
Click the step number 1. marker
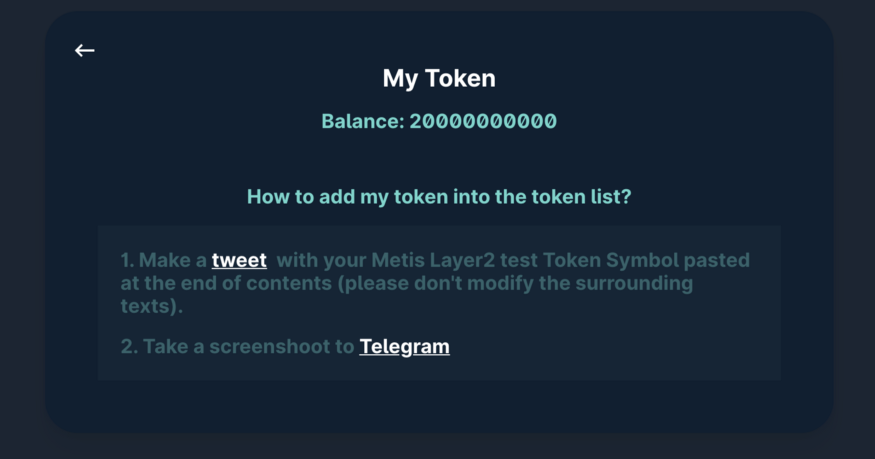click(x=127, y=260)
